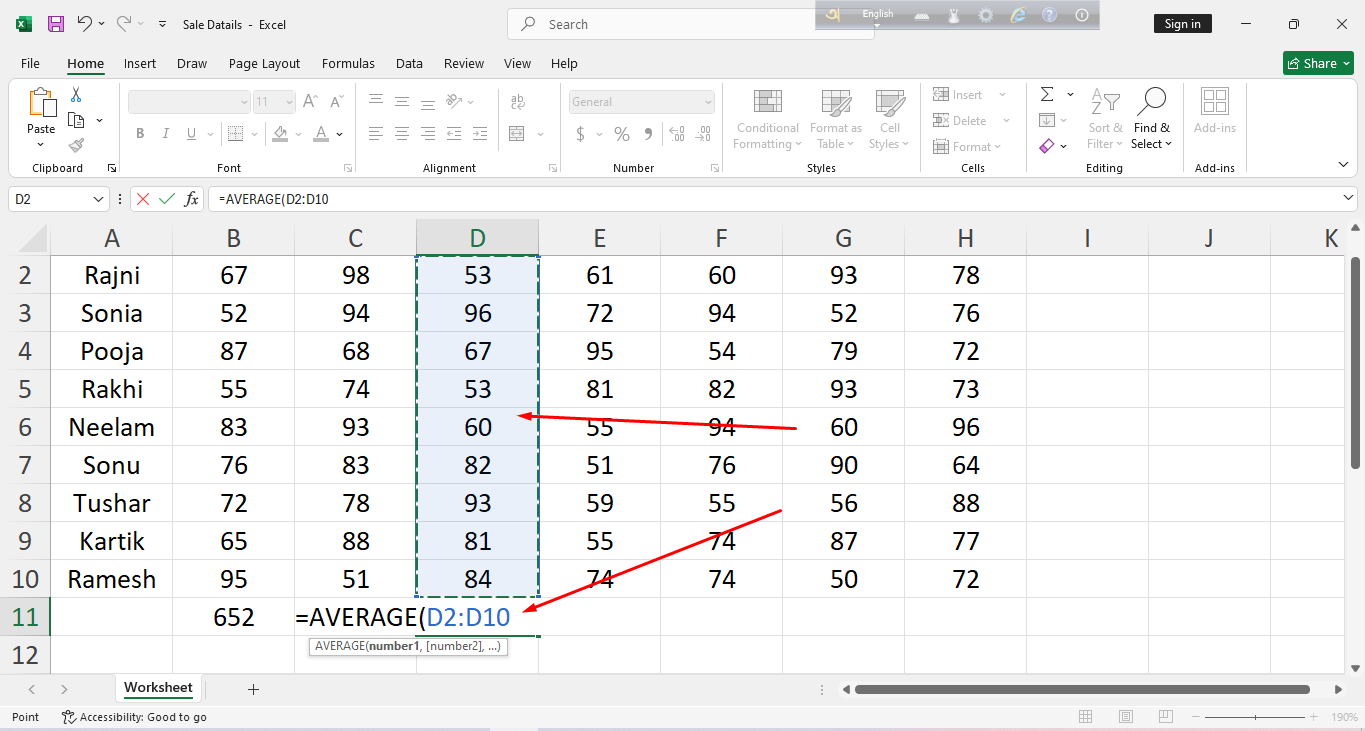Open the Add-ins button in the ribbon
The width and height of the screenshot is (1365, 731).
[x=1214, y=110]
